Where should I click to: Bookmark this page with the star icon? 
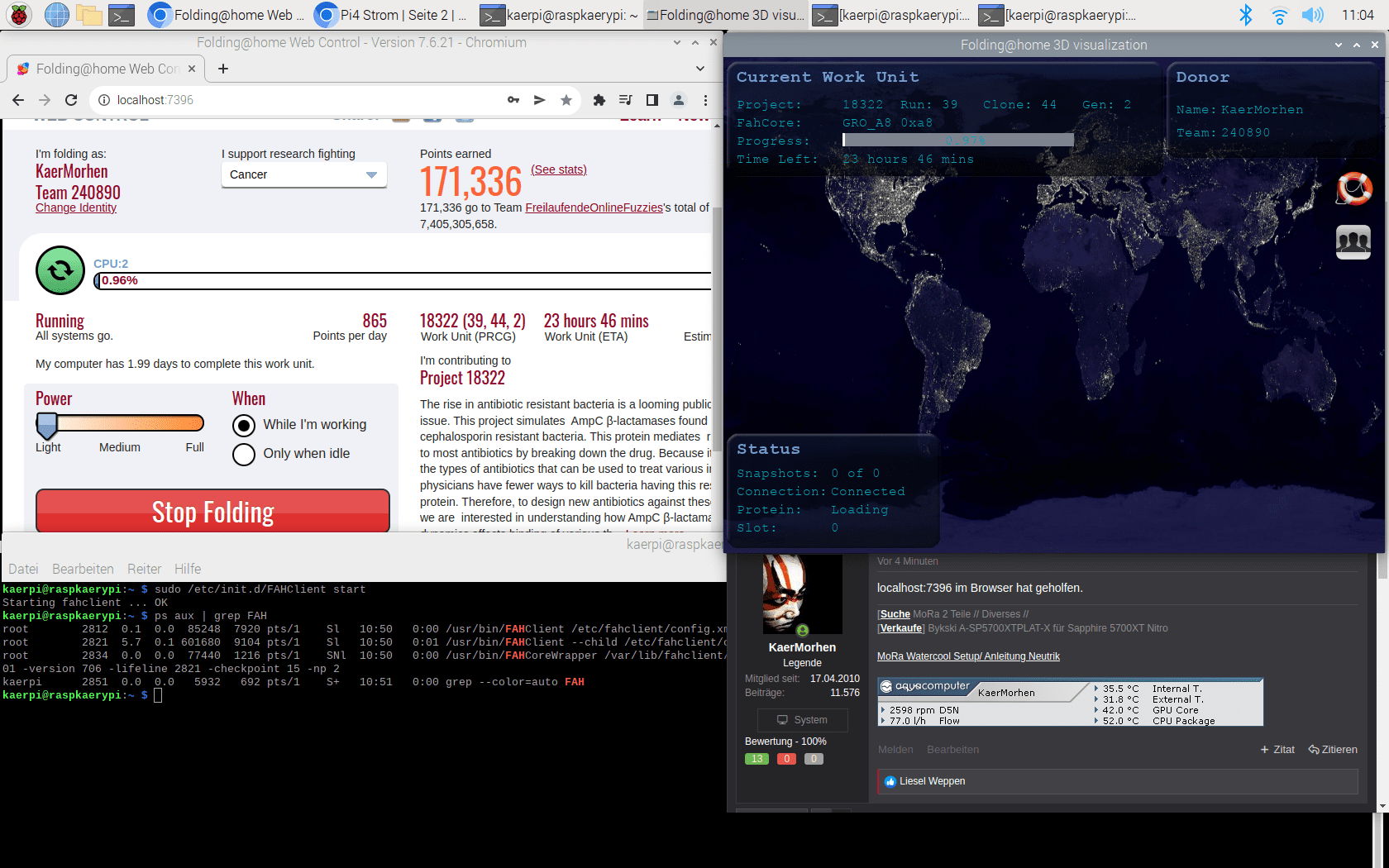(x=566, y=100)
